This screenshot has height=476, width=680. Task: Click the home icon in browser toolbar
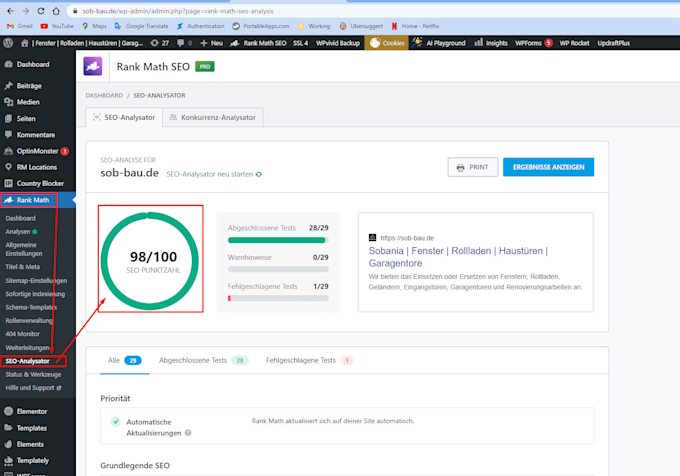(56, 11)
